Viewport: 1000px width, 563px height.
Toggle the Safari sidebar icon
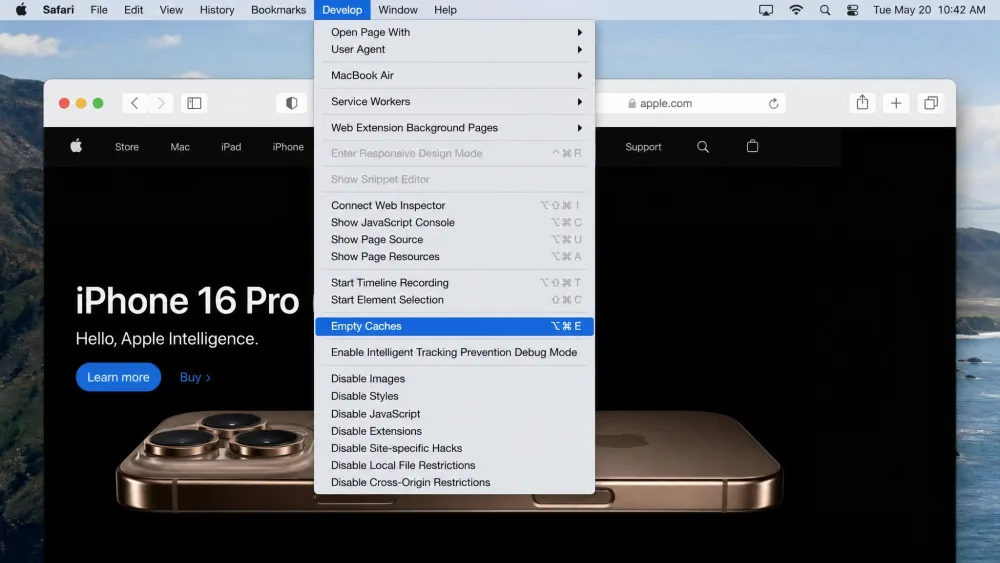click(195, 103)
